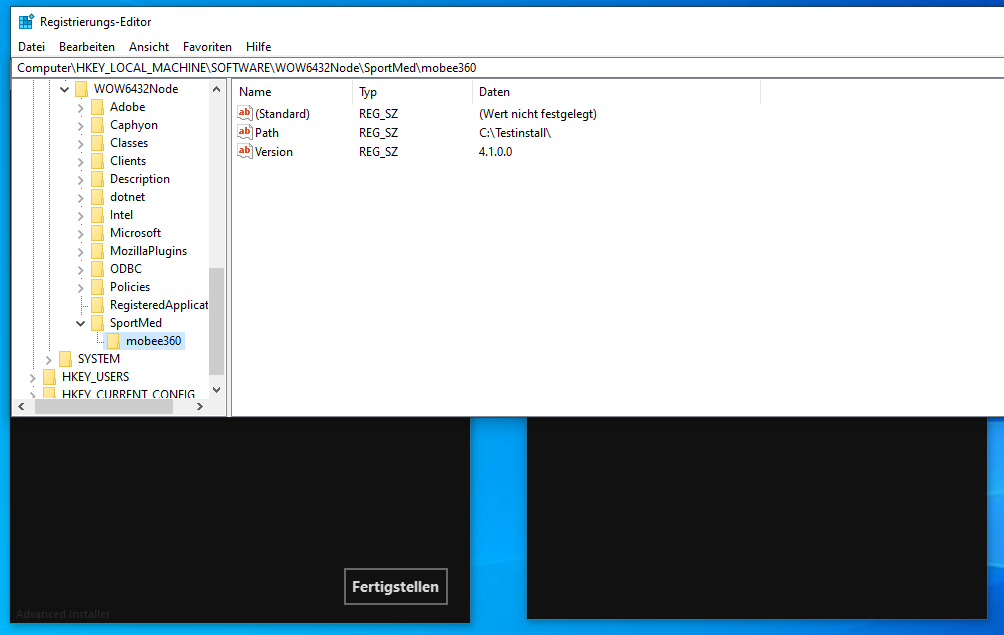Screen dimensions: 1004x635
Task: Expand the SYSTEM key
Action: [x=49, y=359]
